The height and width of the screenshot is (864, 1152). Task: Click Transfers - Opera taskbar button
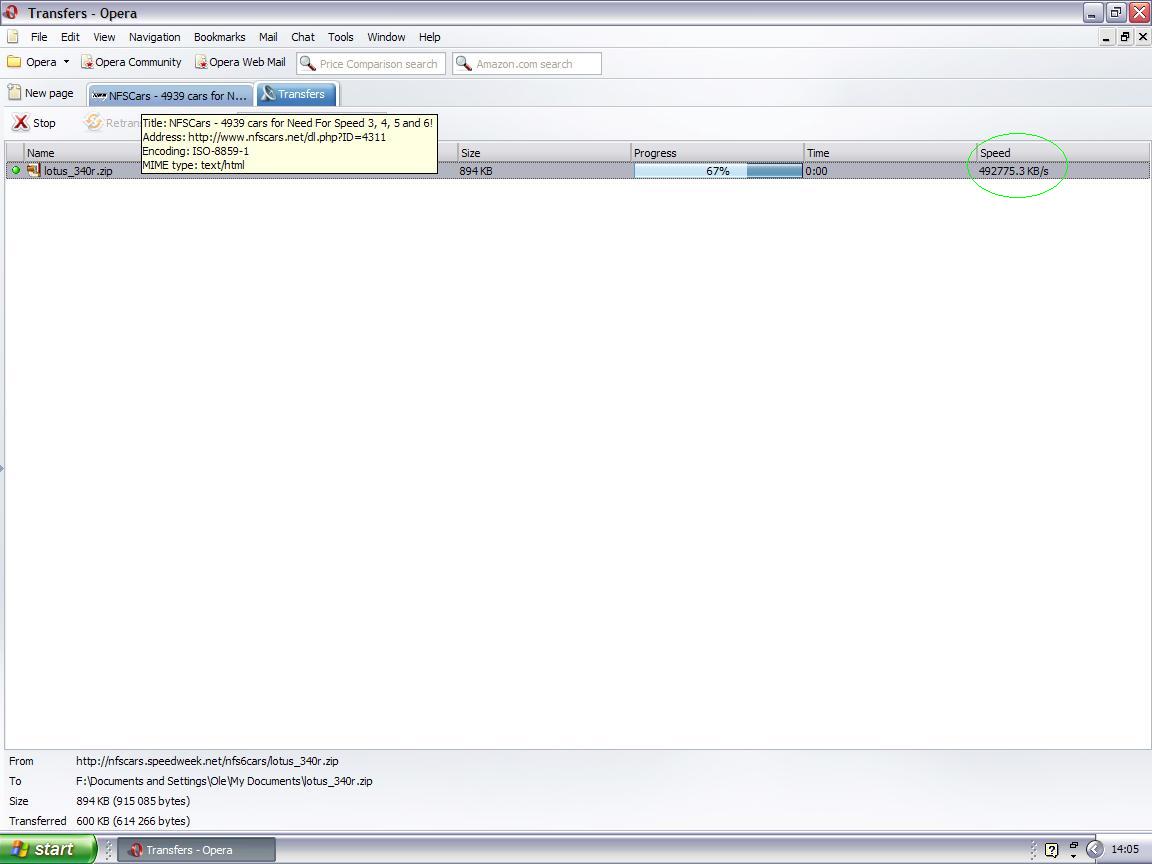[x=196, y=850]
